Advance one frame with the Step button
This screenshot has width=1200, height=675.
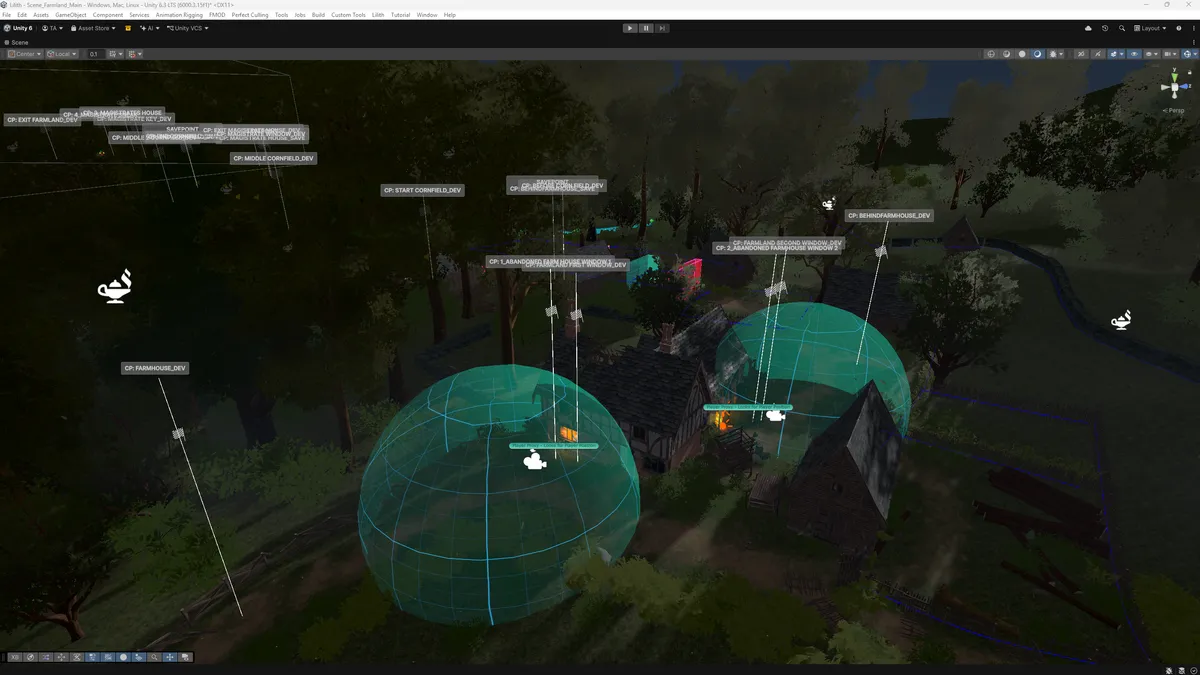662,28
